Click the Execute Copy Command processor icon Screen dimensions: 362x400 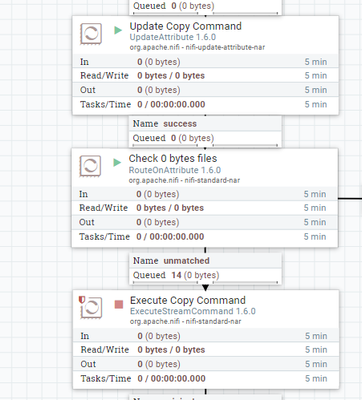click(x=92, y=308)
